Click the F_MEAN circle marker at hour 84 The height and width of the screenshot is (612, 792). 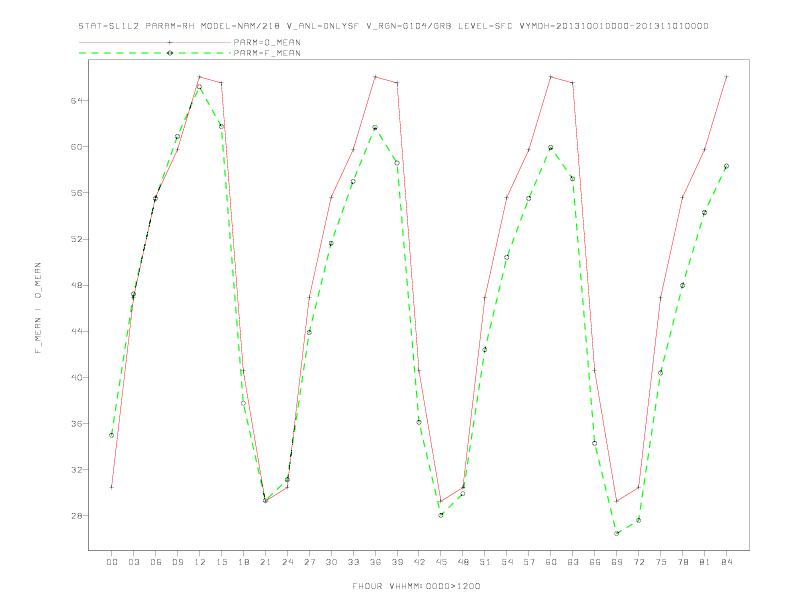(x=726, y=166)
